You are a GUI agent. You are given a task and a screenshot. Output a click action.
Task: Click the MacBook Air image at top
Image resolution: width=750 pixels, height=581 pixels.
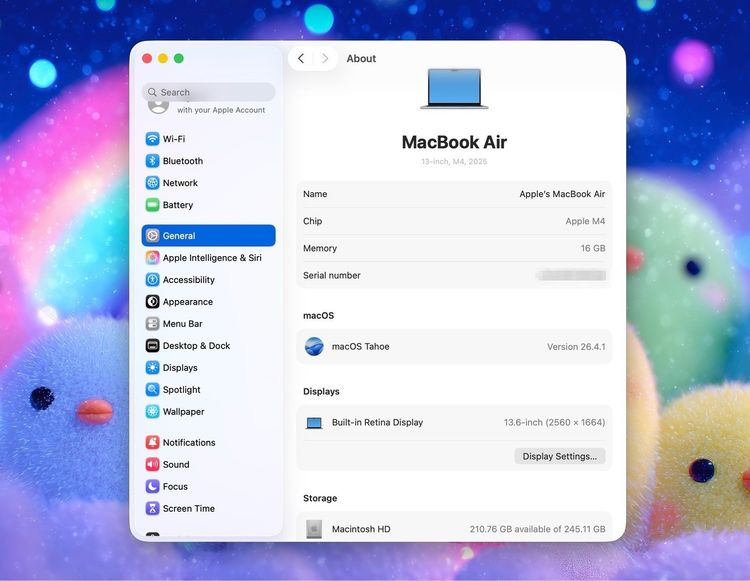click(454, 89)
